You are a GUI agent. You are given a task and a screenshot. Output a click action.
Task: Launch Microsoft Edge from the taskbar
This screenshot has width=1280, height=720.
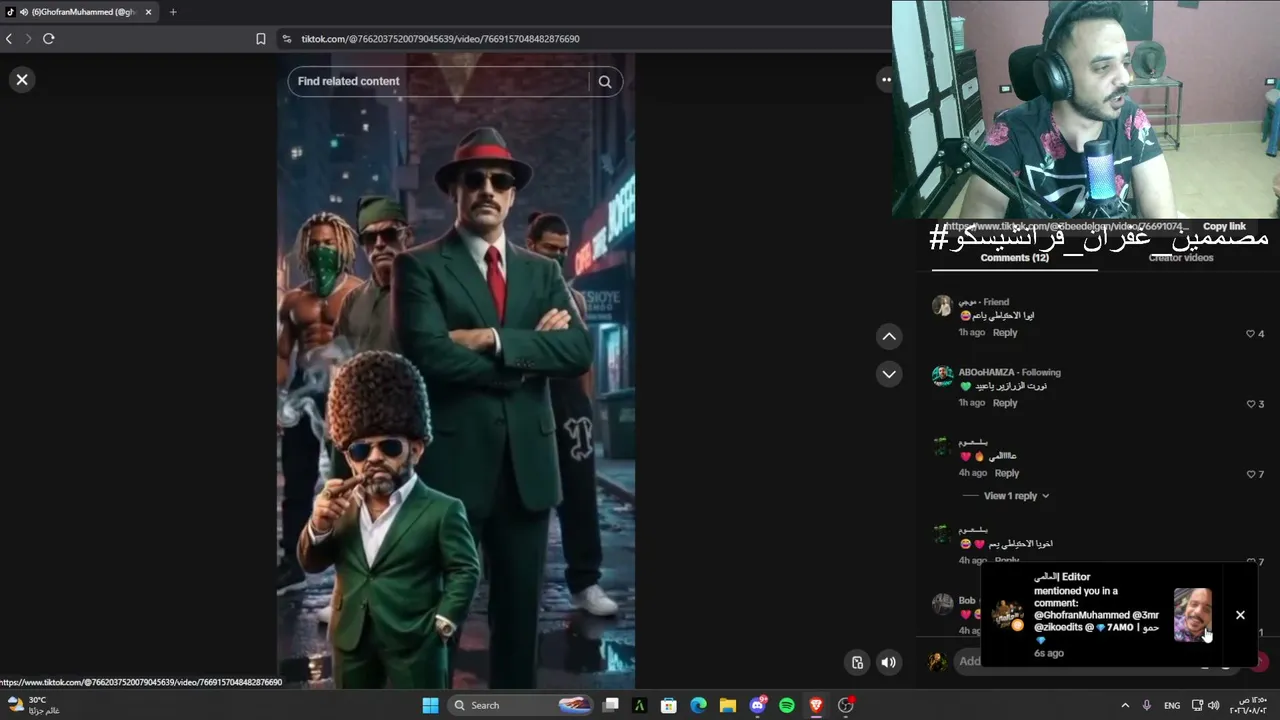tap(699, 705)
